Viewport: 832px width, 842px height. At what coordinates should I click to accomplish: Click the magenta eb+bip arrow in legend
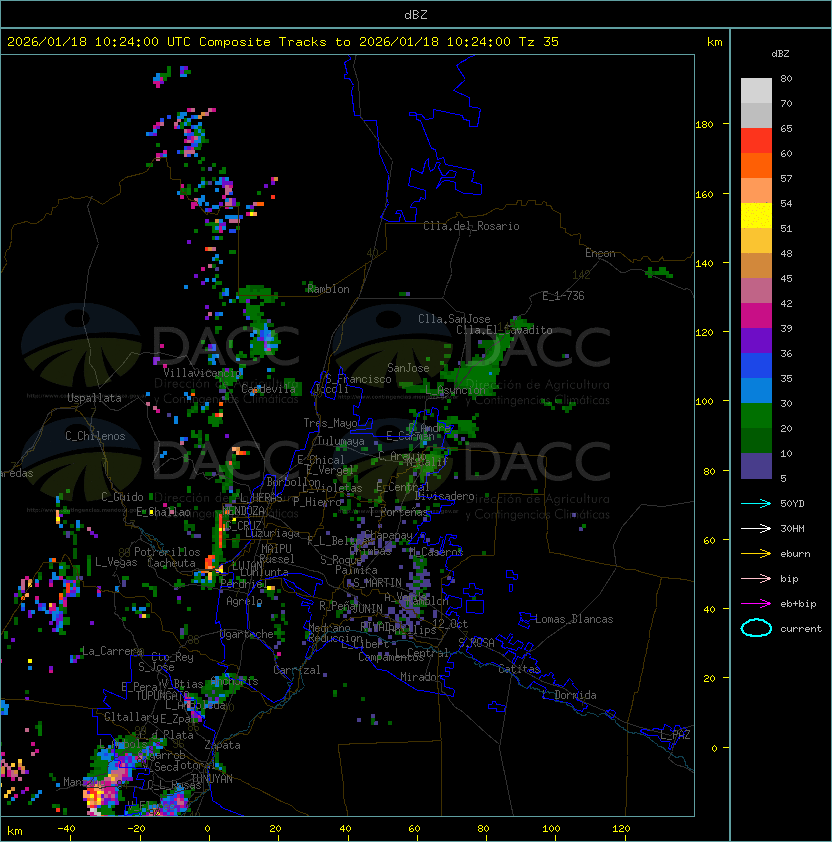756,604
